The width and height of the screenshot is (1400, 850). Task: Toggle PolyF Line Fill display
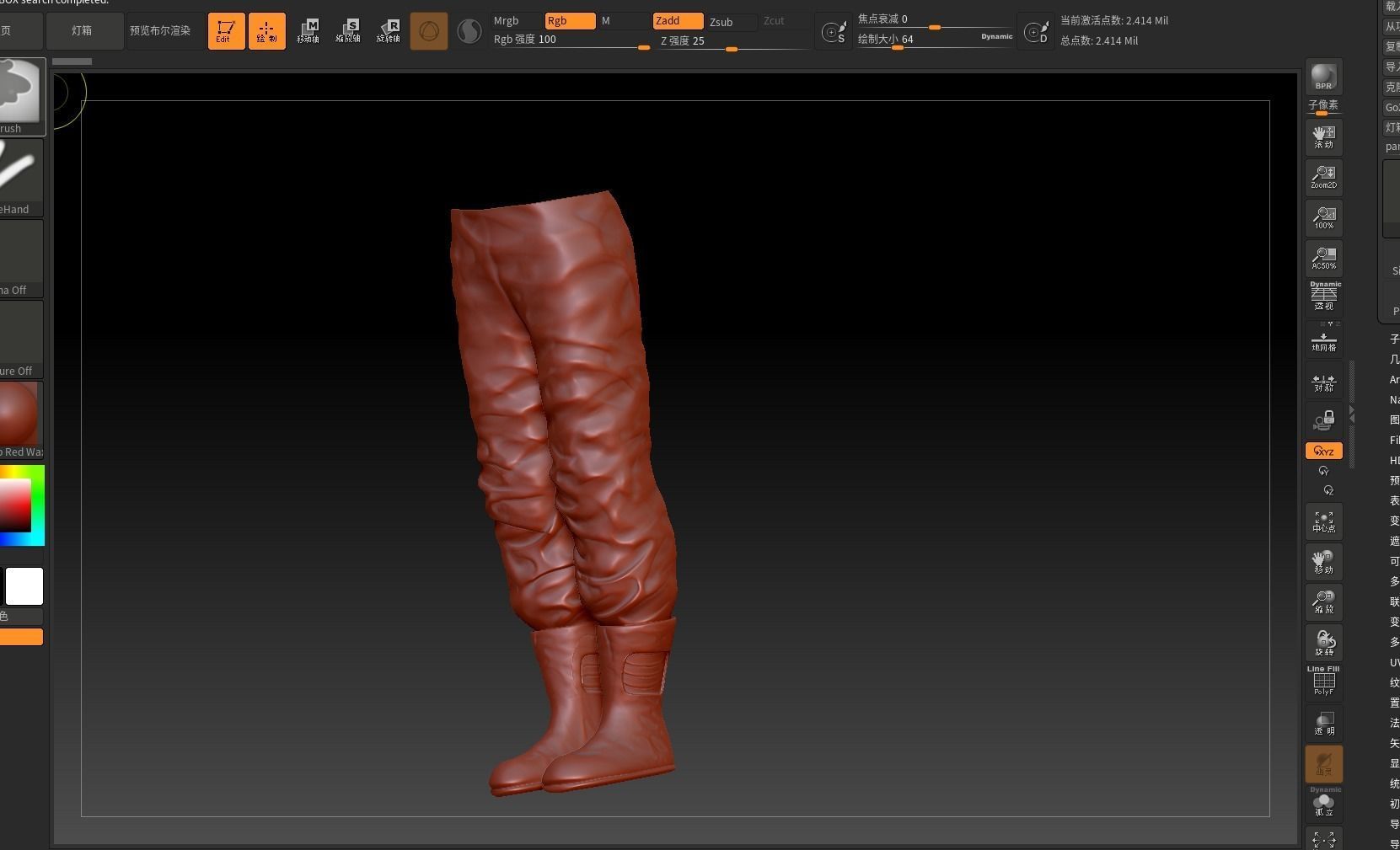1323,682
